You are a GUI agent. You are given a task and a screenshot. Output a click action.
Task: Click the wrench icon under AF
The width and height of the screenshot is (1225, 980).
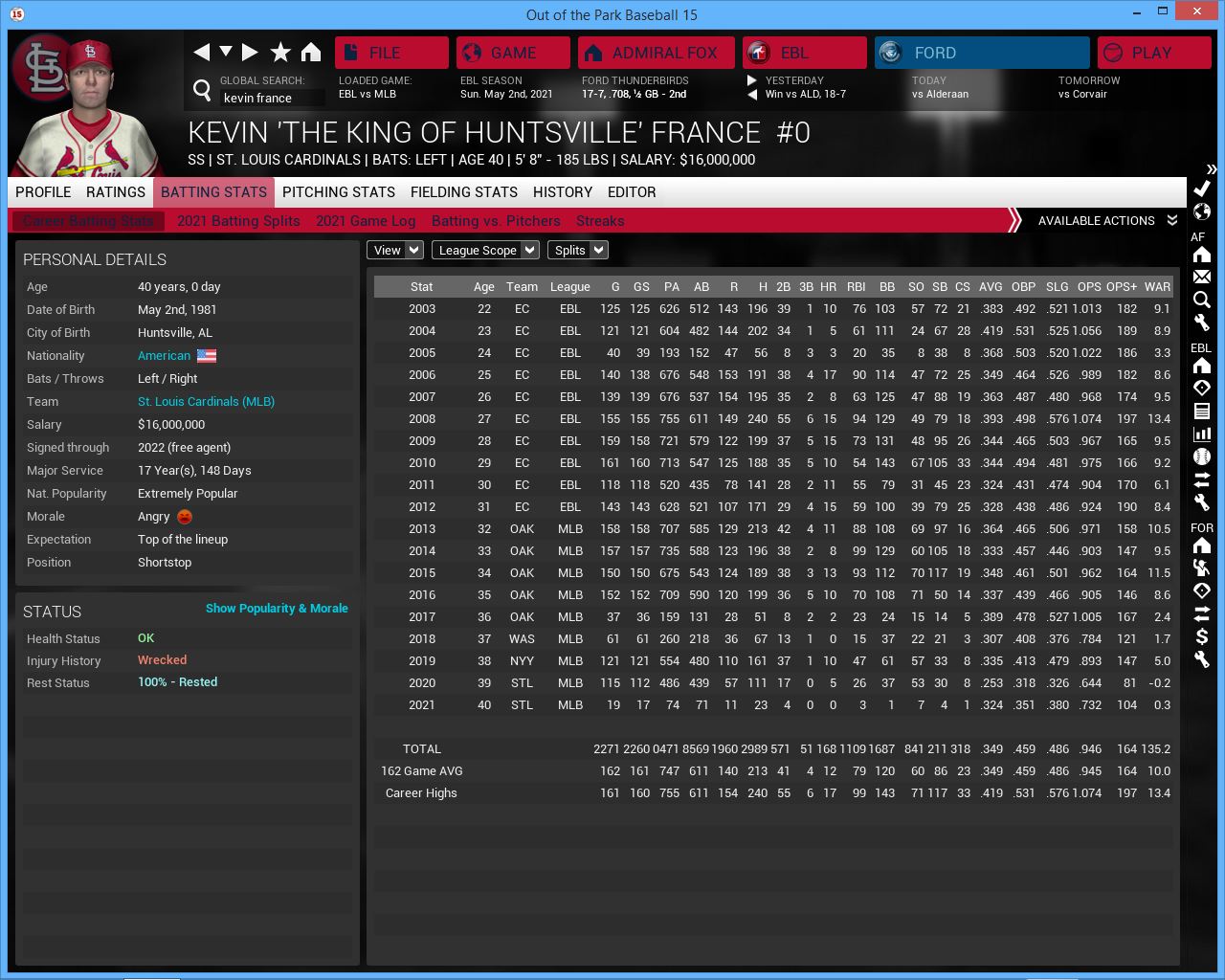[x=1202, y=323]
